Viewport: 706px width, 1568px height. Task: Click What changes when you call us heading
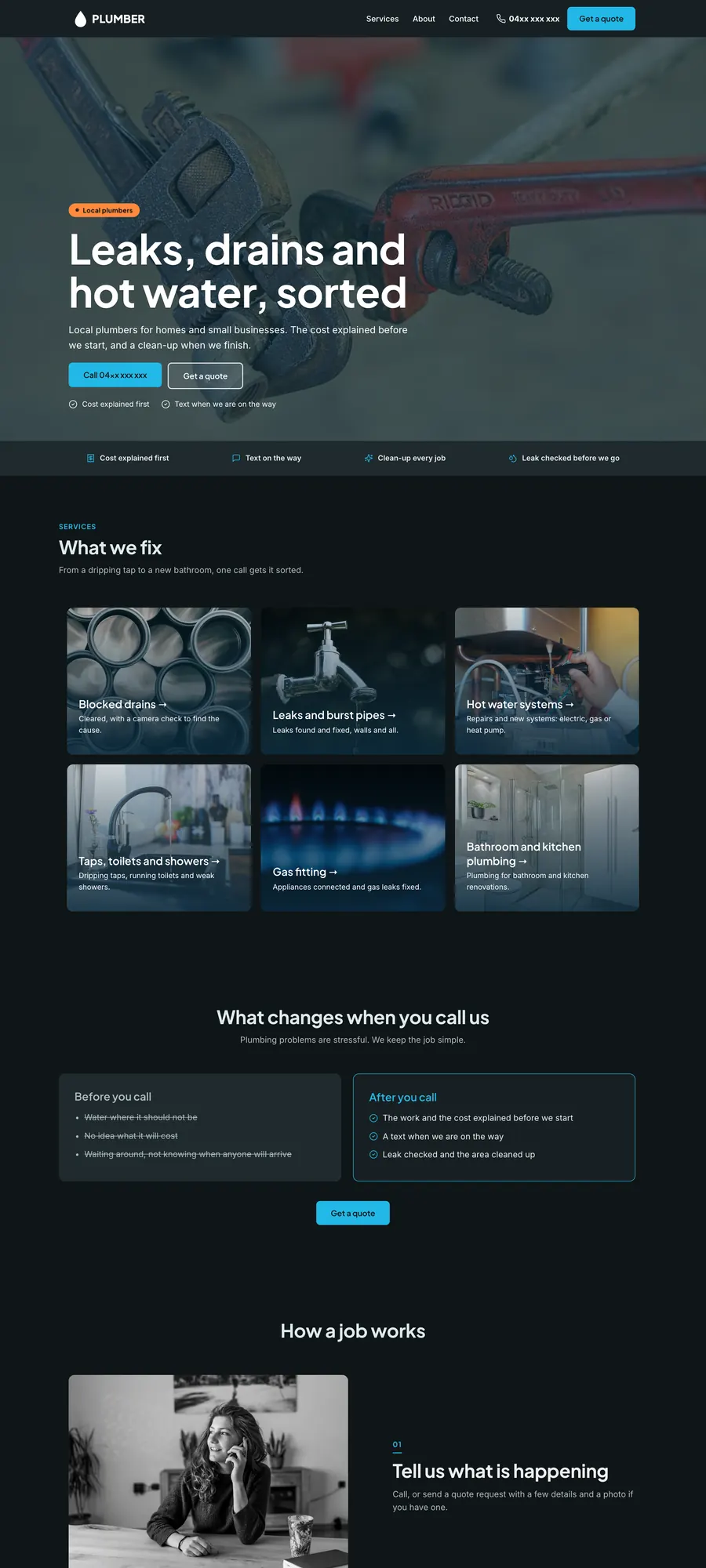point(353,1018)
